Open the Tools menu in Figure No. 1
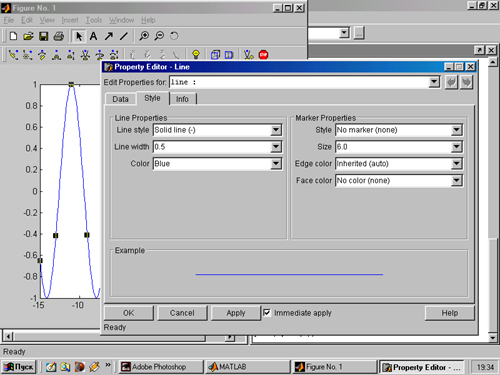 pyautogui.click(x=94, y=20)
